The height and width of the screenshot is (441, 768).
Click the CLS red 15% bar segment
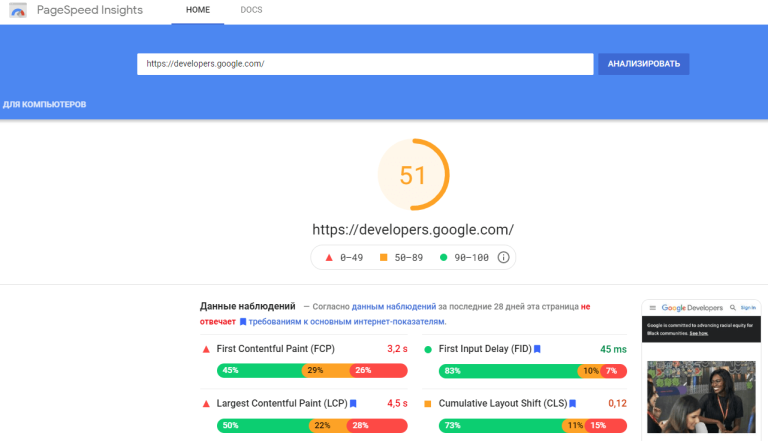click(605, 425)
